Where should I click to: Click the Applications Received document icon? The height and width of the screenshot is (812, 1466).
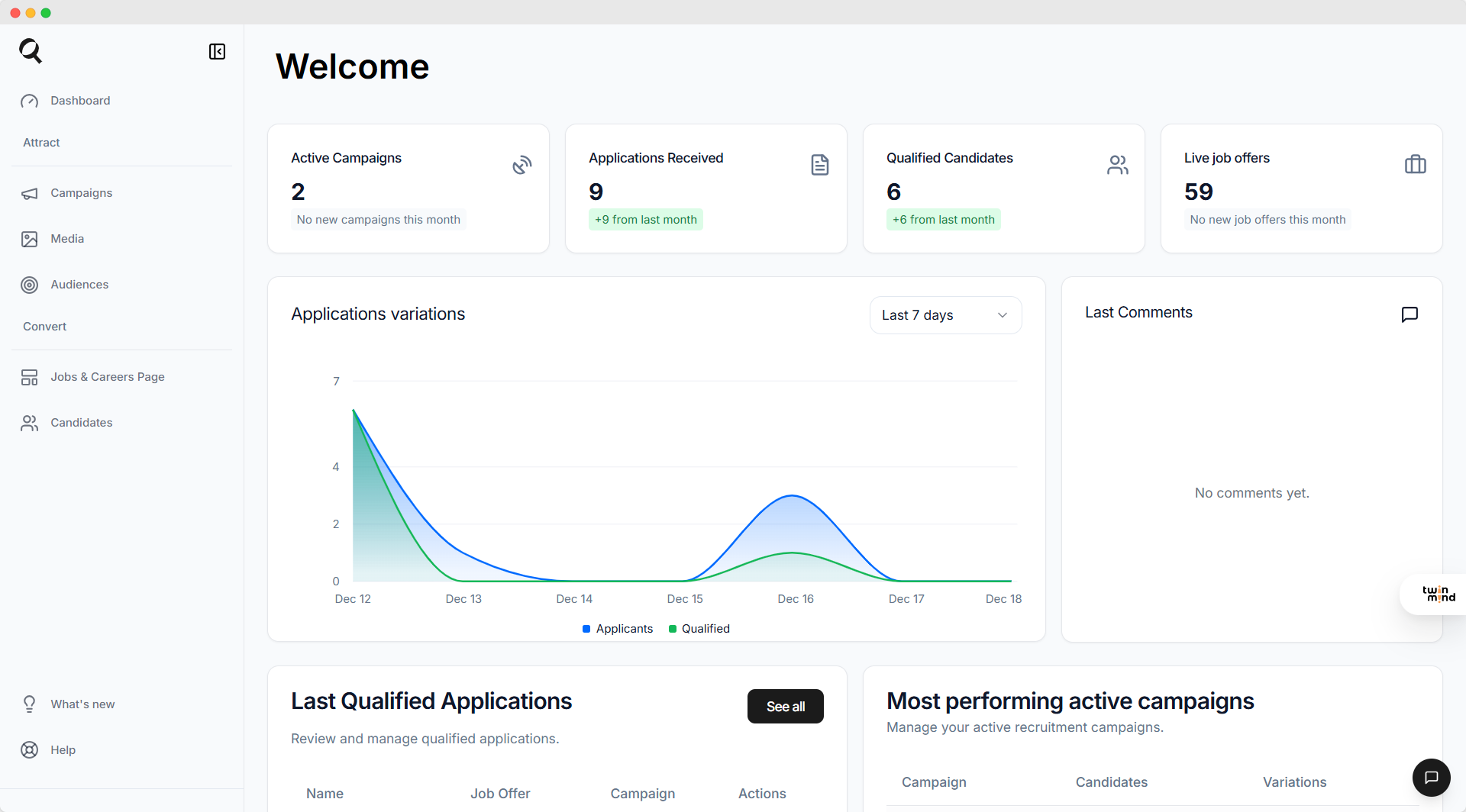(x=819, y=165)
